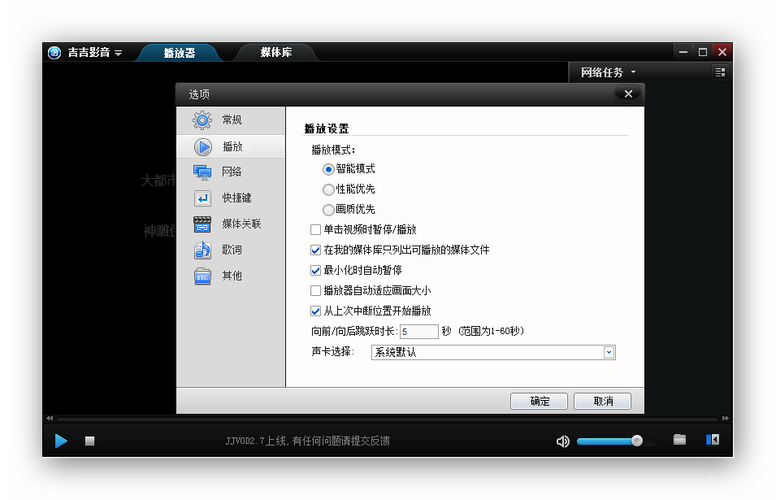Adjust the volume slider handle
776x500 pixels.
tap(636, 441)
